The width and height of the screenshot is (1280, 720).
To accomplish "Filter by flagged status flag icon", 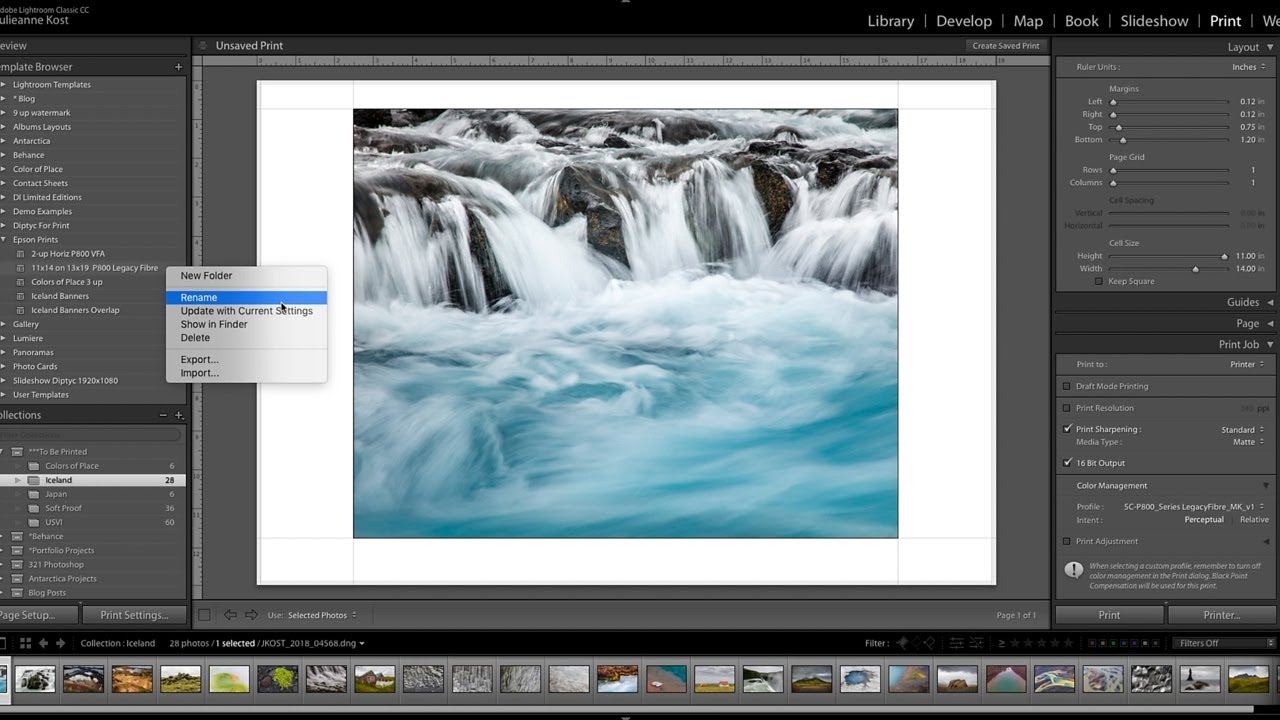I will (903, 643).
